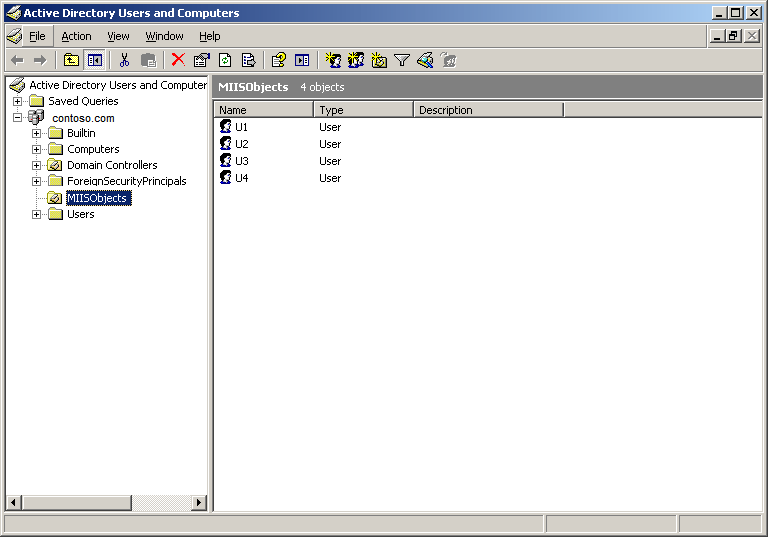Create a new user toolbar icon
The image size is (768, 537).
pos(334,60)
